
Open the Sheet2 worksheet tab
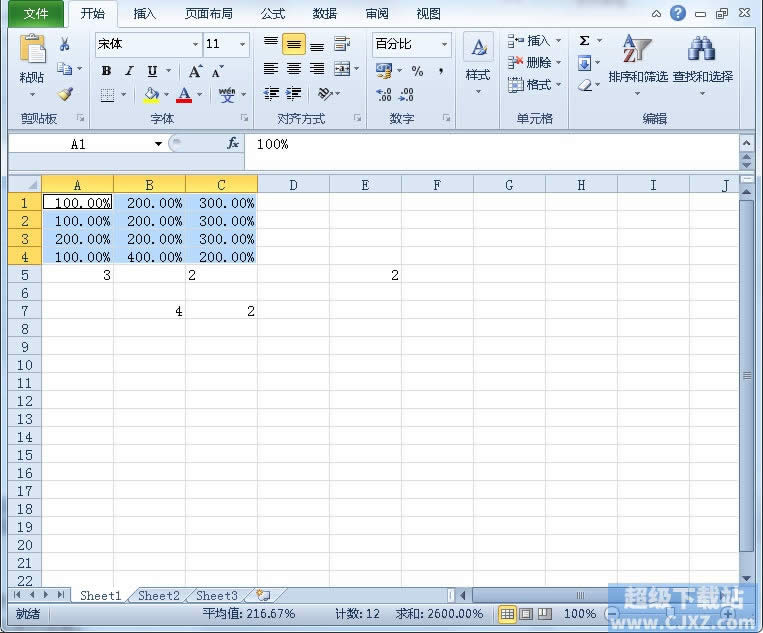(159, 596)
